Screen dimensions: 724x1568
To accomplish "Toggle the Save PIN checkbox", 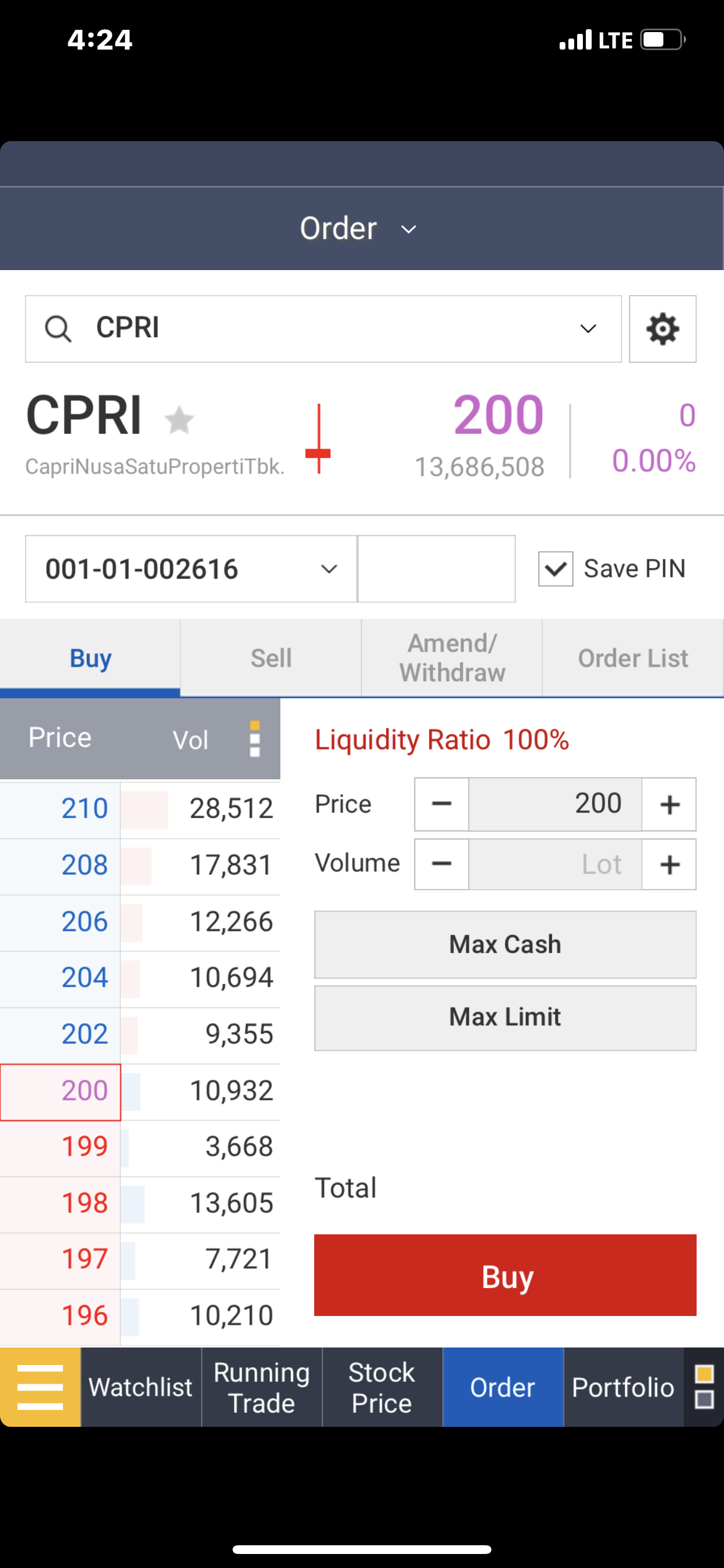I will point(556,569).
